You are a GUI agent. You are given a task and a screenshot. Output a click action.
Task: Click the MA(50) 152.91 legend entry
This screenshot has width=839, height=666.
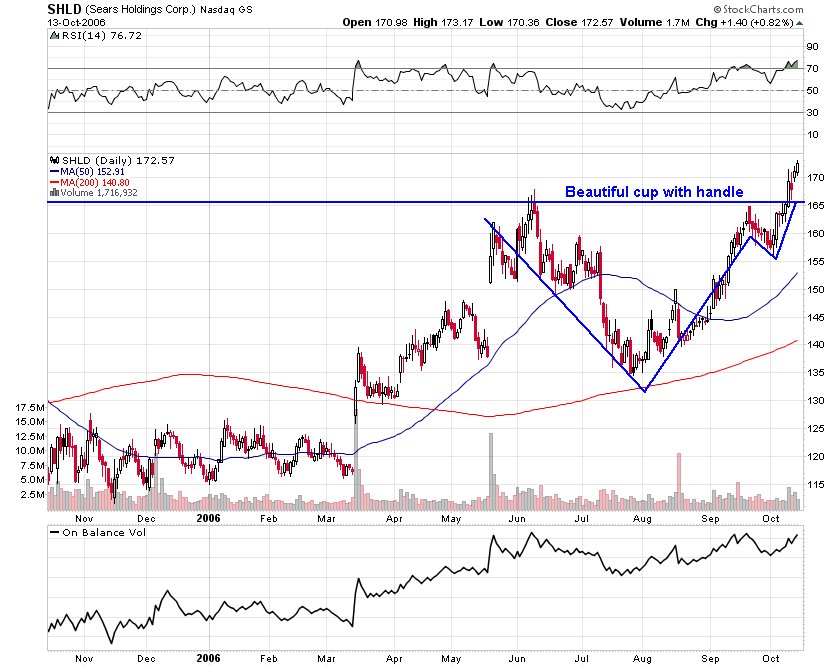tap(87, 172)
